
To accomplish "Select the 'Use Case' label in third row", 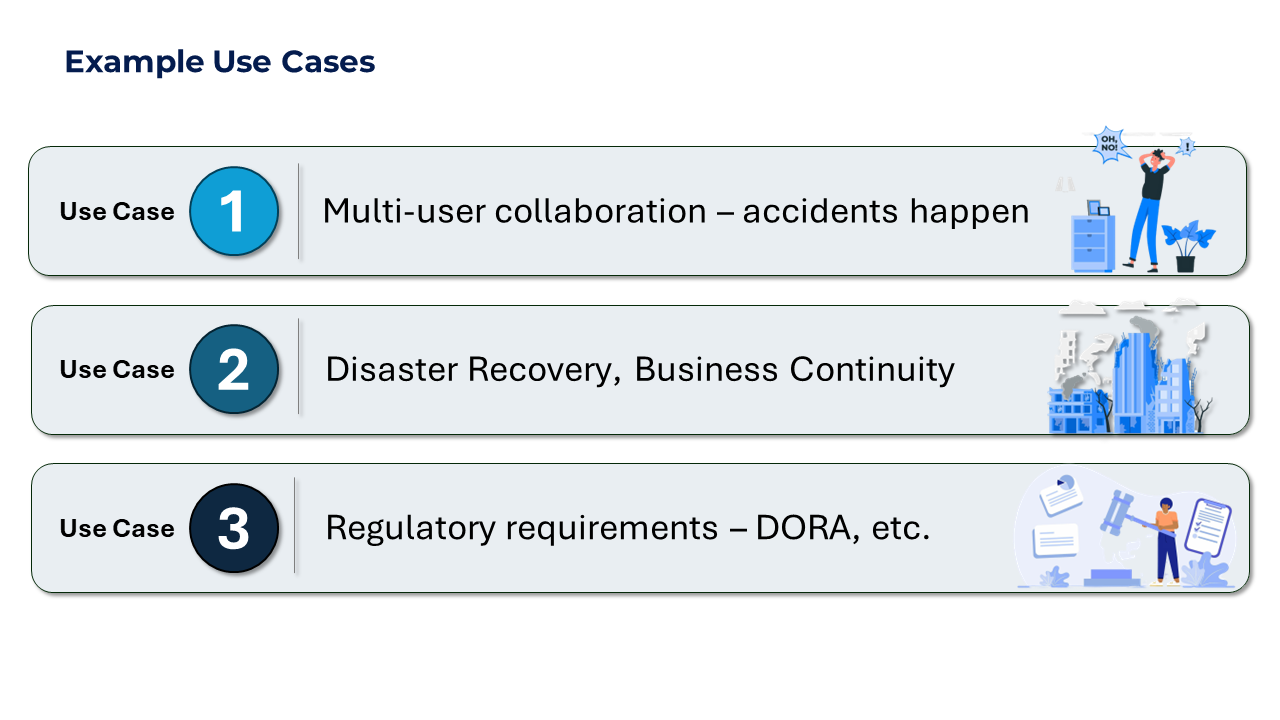I will (x=117, y=529).
